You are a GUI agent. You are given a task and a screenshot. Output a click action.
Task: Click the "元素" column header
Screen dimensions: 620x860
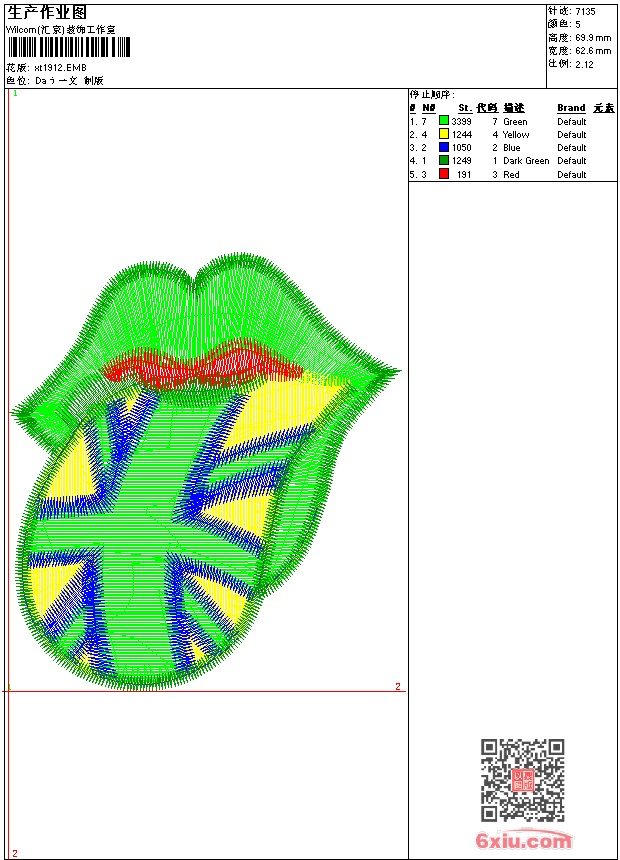[x=604, y=108]
